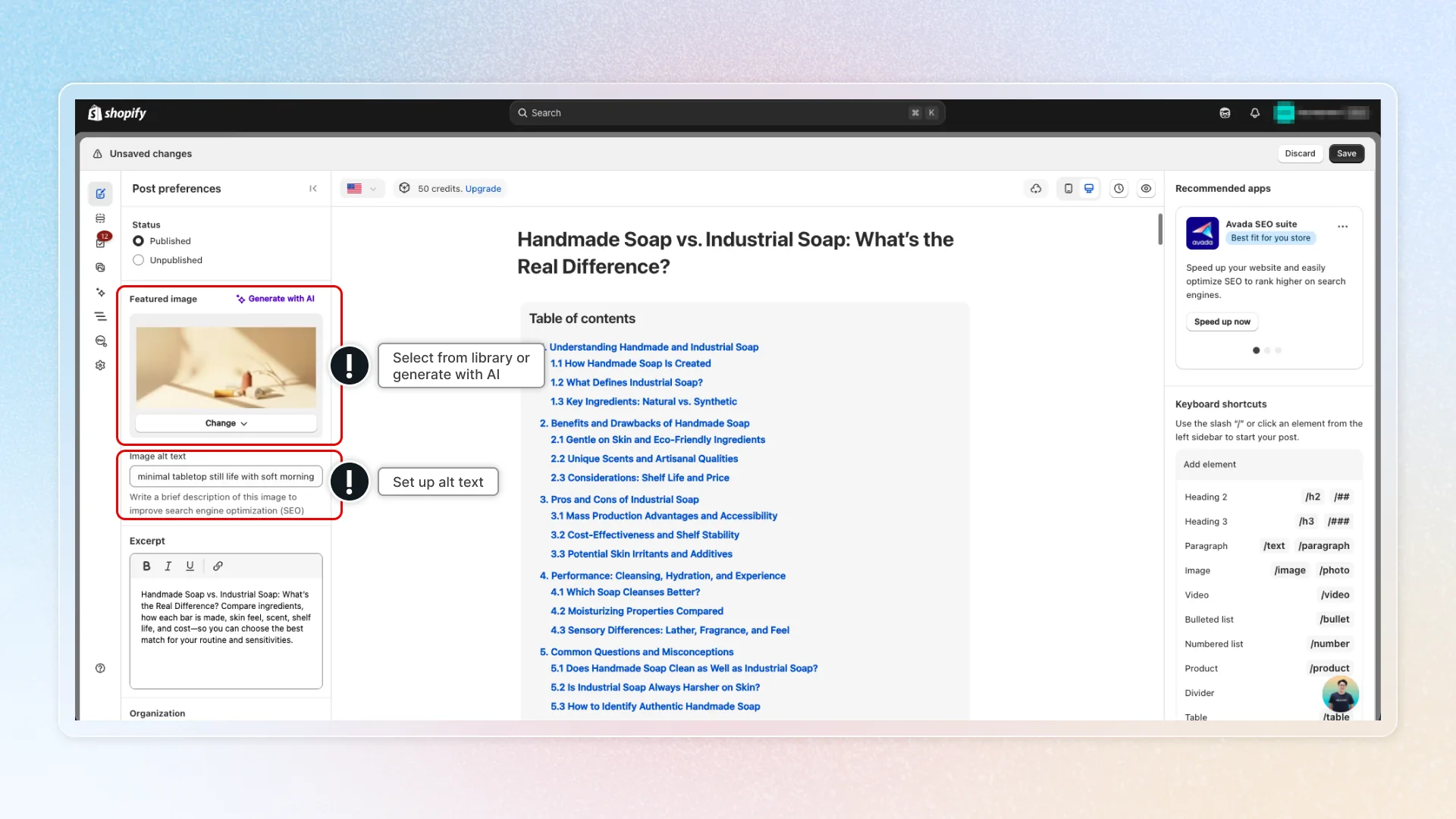Save the unsaved changes

point(1346,153)
